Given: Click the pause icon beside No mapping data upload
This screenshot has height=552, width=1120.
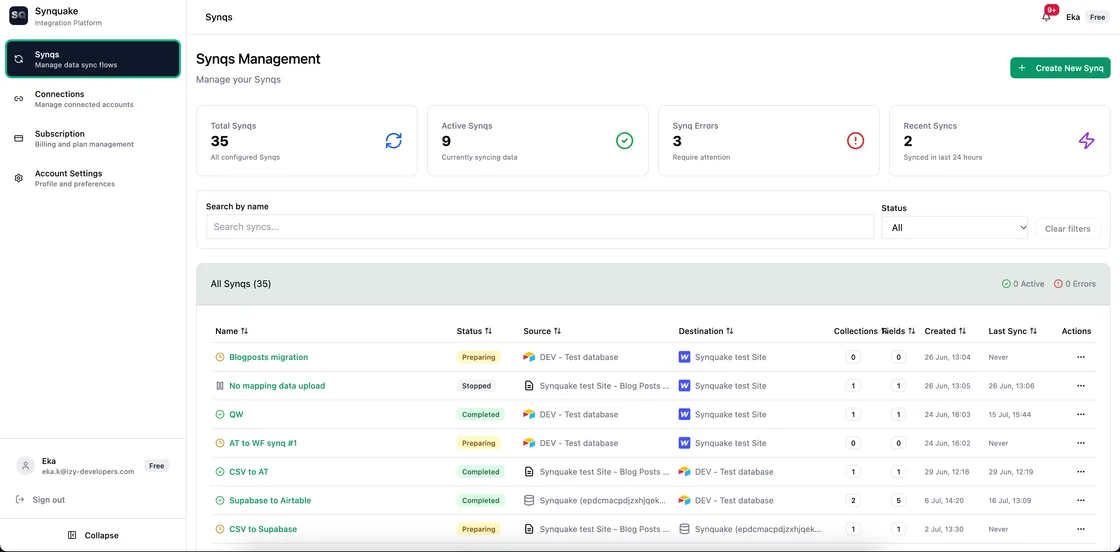Looking at the screenshot, I should (220, 386).
